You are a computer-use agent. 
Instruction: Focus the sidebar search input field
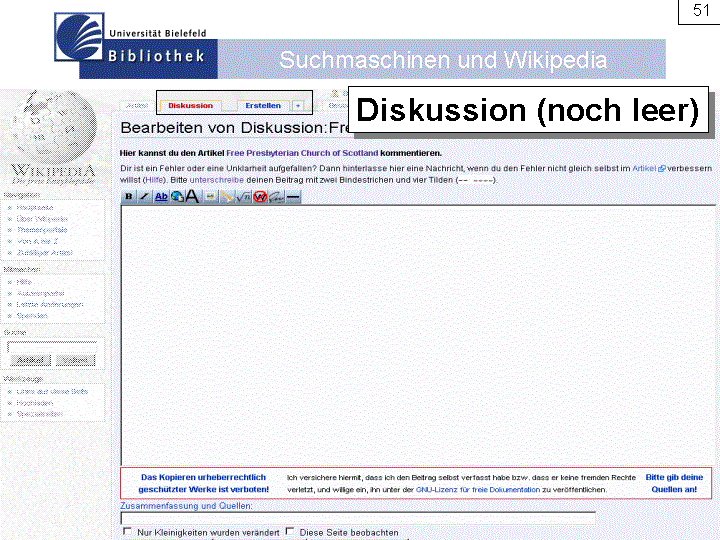52,347
